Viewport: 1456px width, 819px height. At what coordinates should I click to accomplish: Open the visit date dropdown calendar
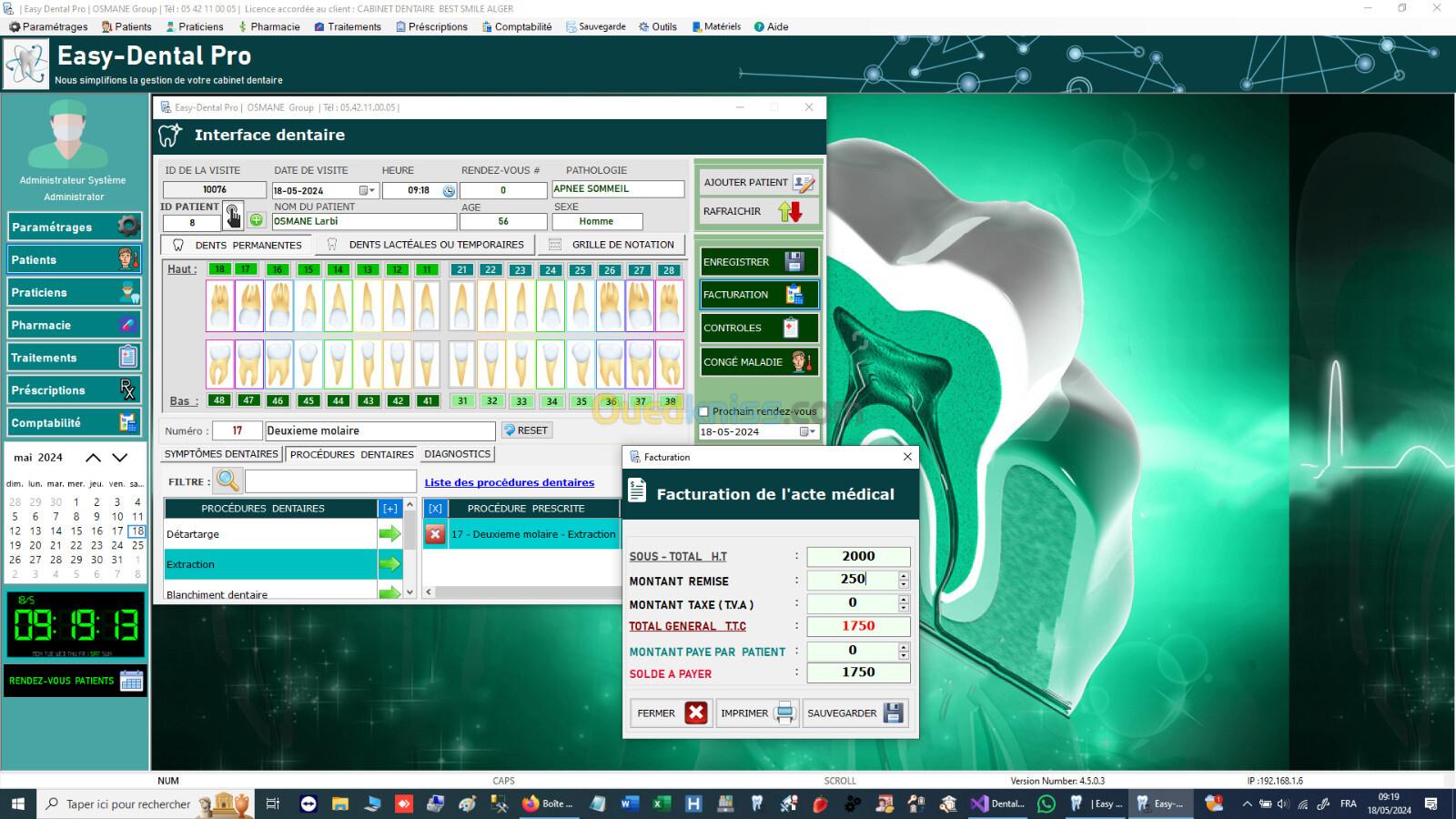(x=366, y=191)
